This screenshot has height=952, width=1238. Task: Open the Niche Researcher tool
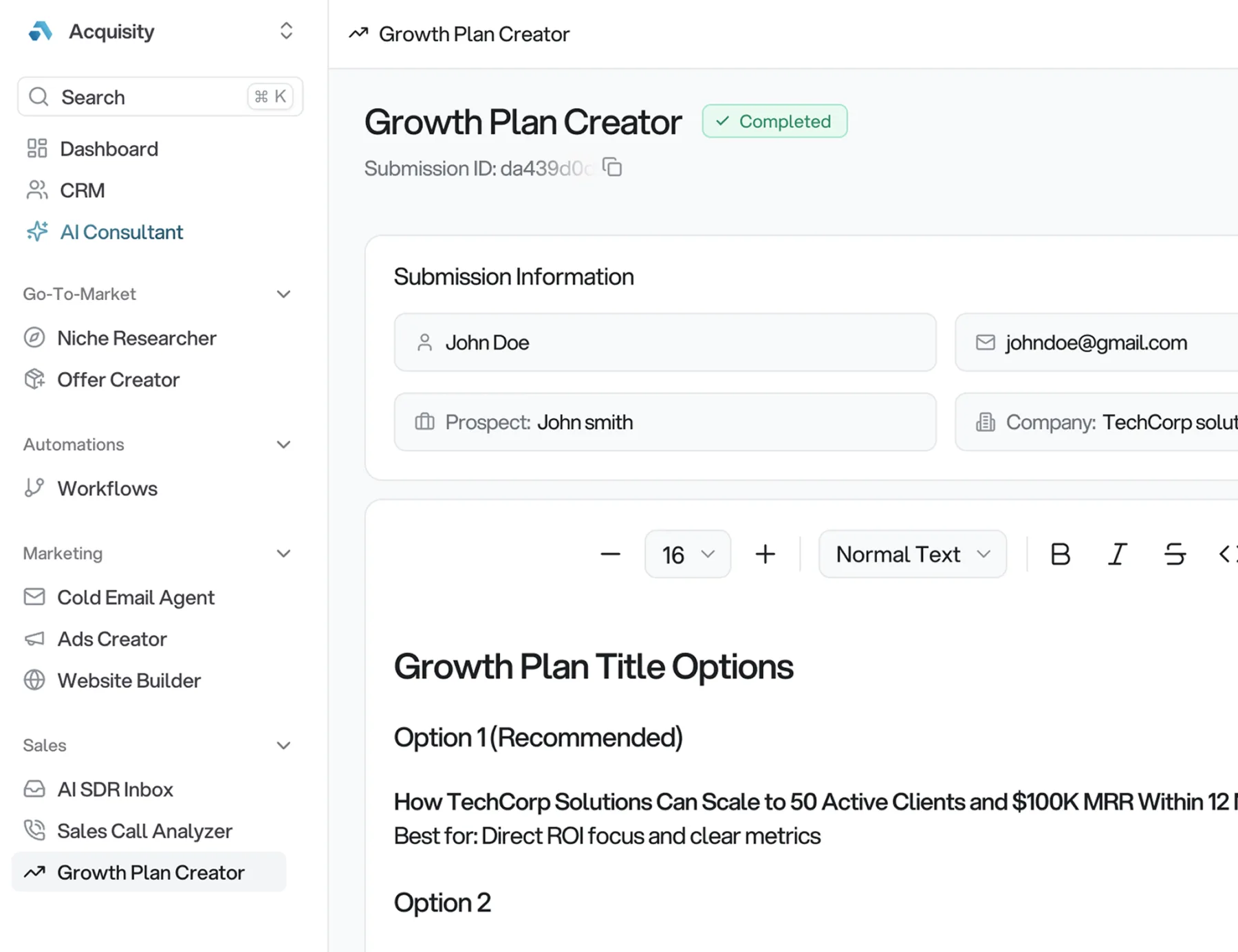pos(136,338)
